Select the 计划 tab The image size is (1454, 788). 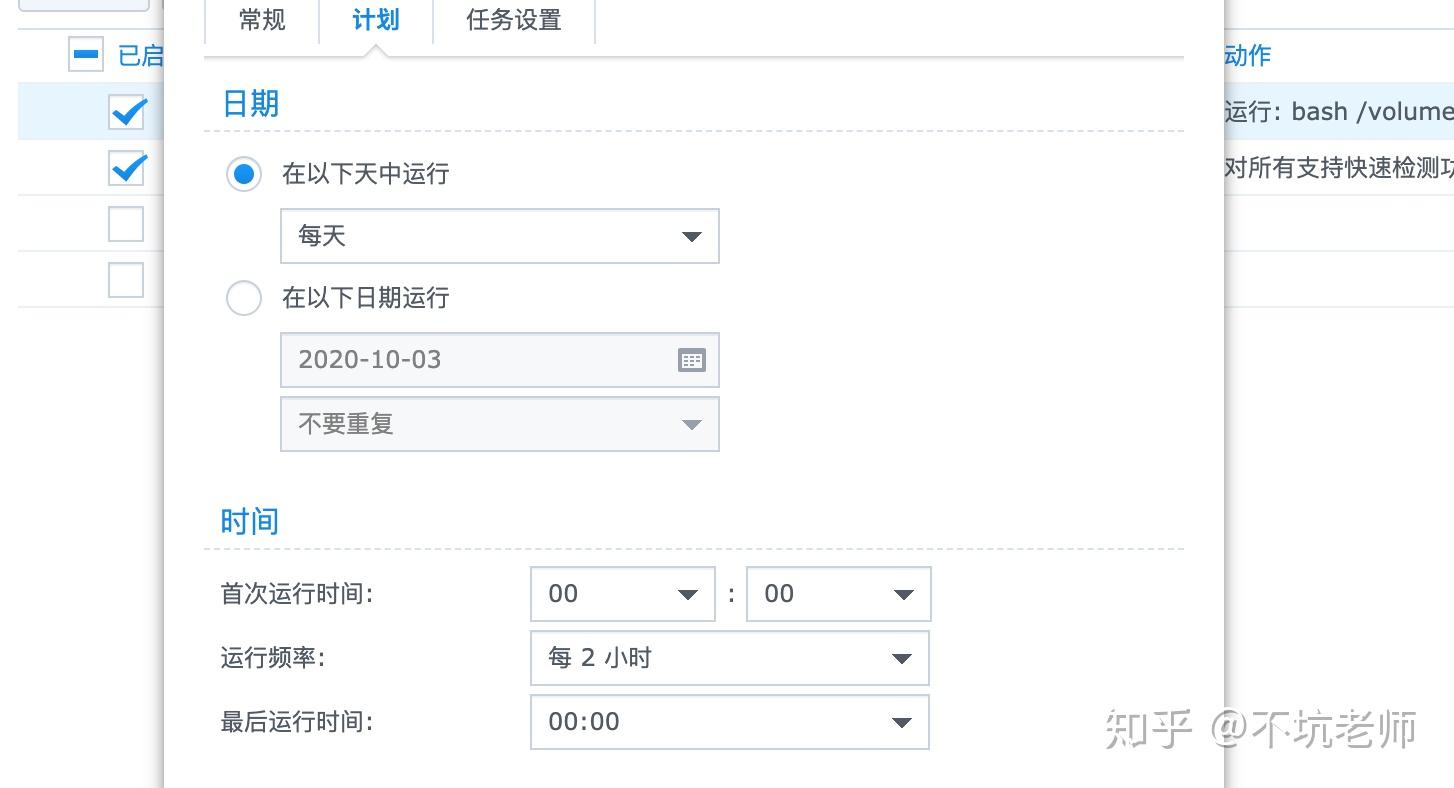374,20
